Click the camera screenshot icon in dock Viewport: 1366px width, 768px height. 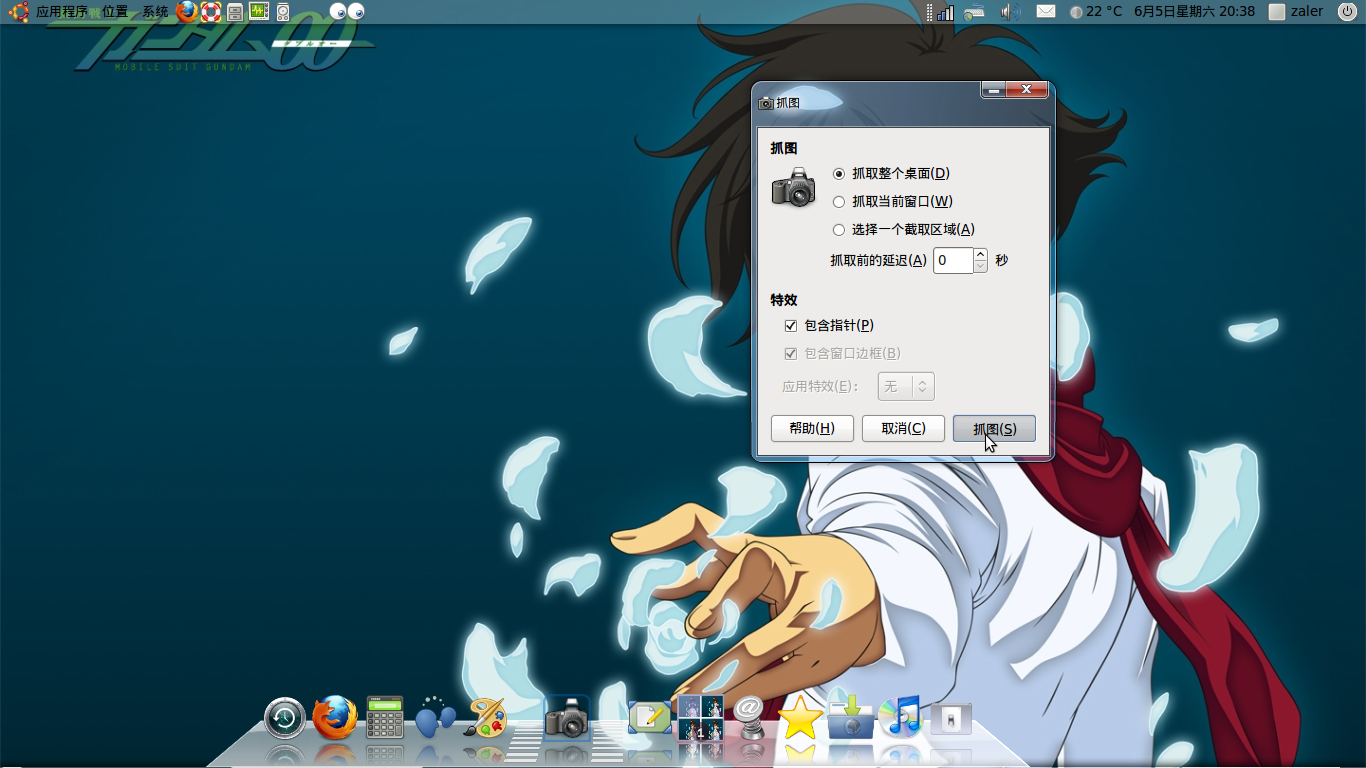[568, 718]
